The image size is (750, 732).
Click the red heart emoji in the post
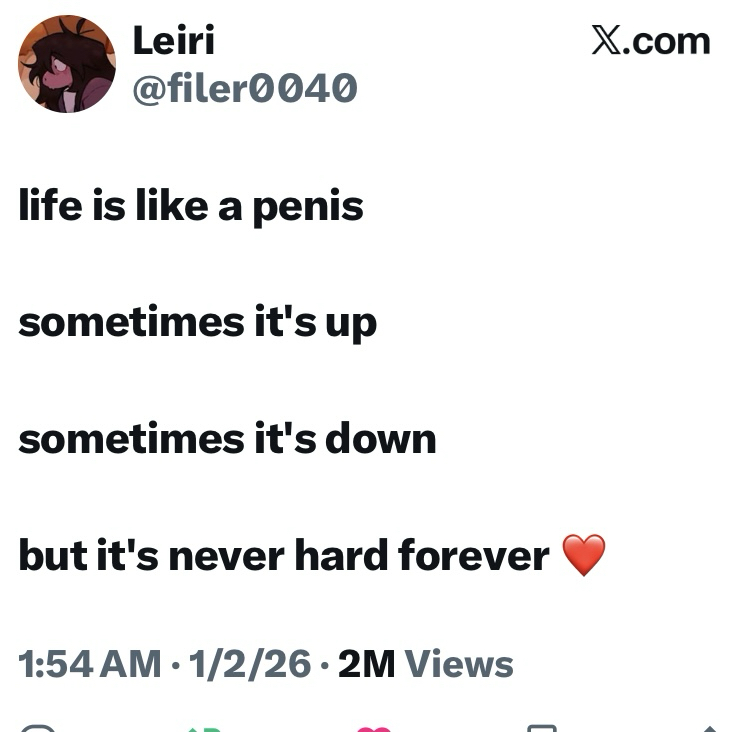(584, 555)
